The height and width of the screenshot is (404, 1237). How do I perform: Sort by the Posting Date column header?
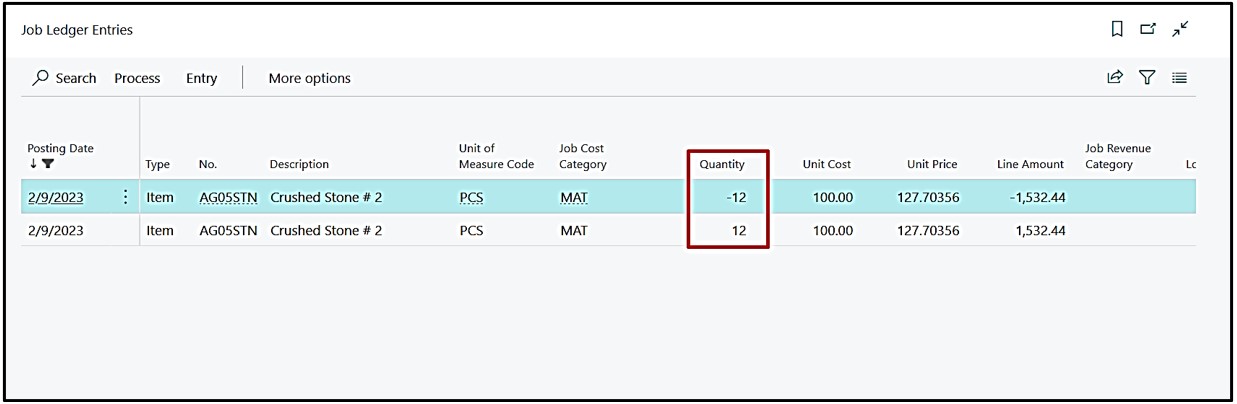(x=60, y=148)
